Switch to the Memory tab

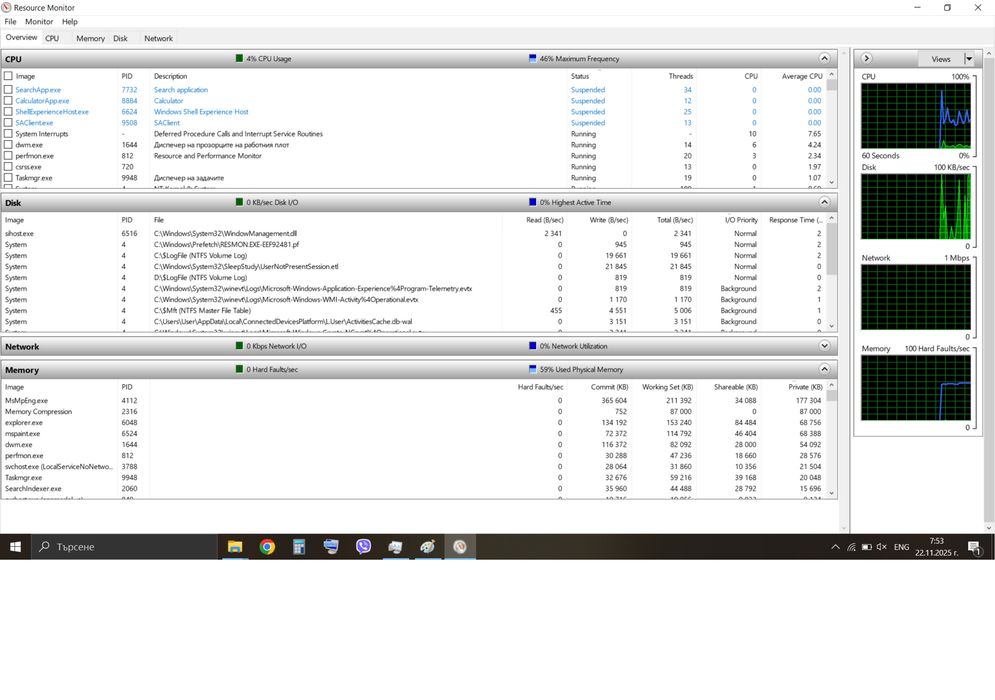tap(91, 38)
